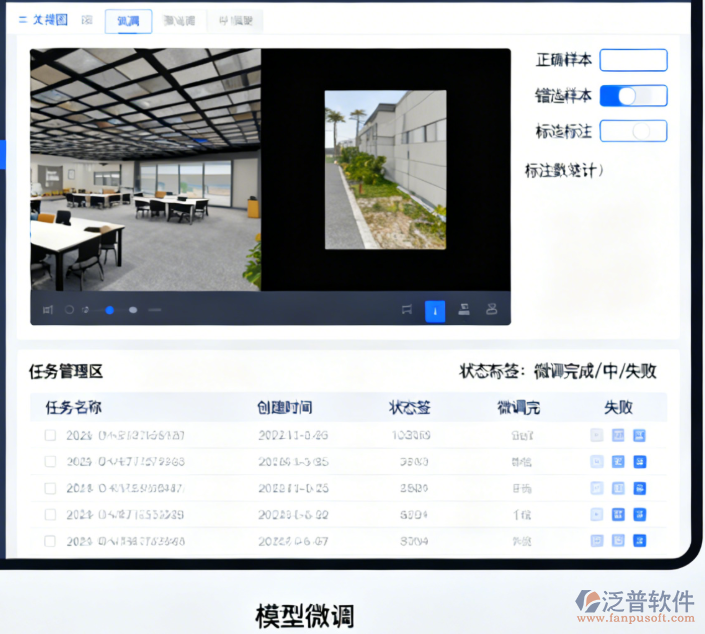Image resolution: width=705 pixels, height=634 pixels.
Task: Click the flag icon in viewer toolbar right side
Action: [x=406, y=310]
